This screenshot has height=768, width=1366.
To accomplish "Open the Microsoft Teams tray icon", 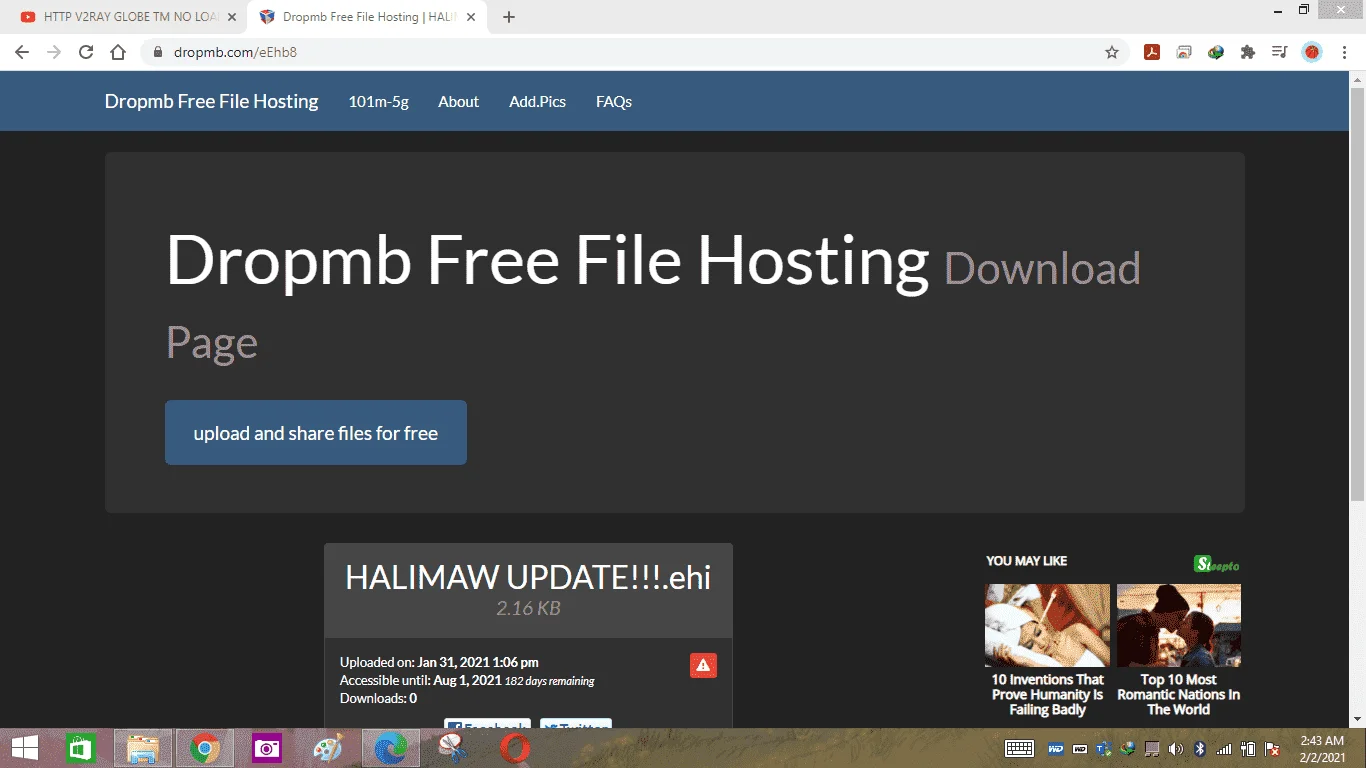I will 1104,749.
